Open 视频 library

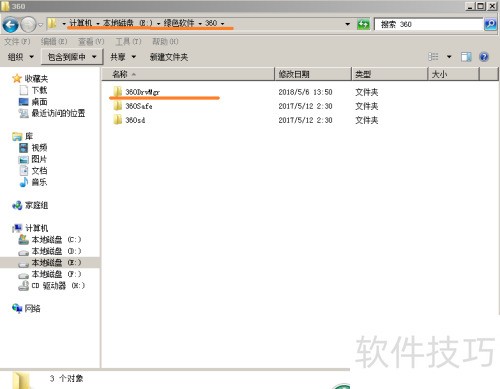point(39,148)
